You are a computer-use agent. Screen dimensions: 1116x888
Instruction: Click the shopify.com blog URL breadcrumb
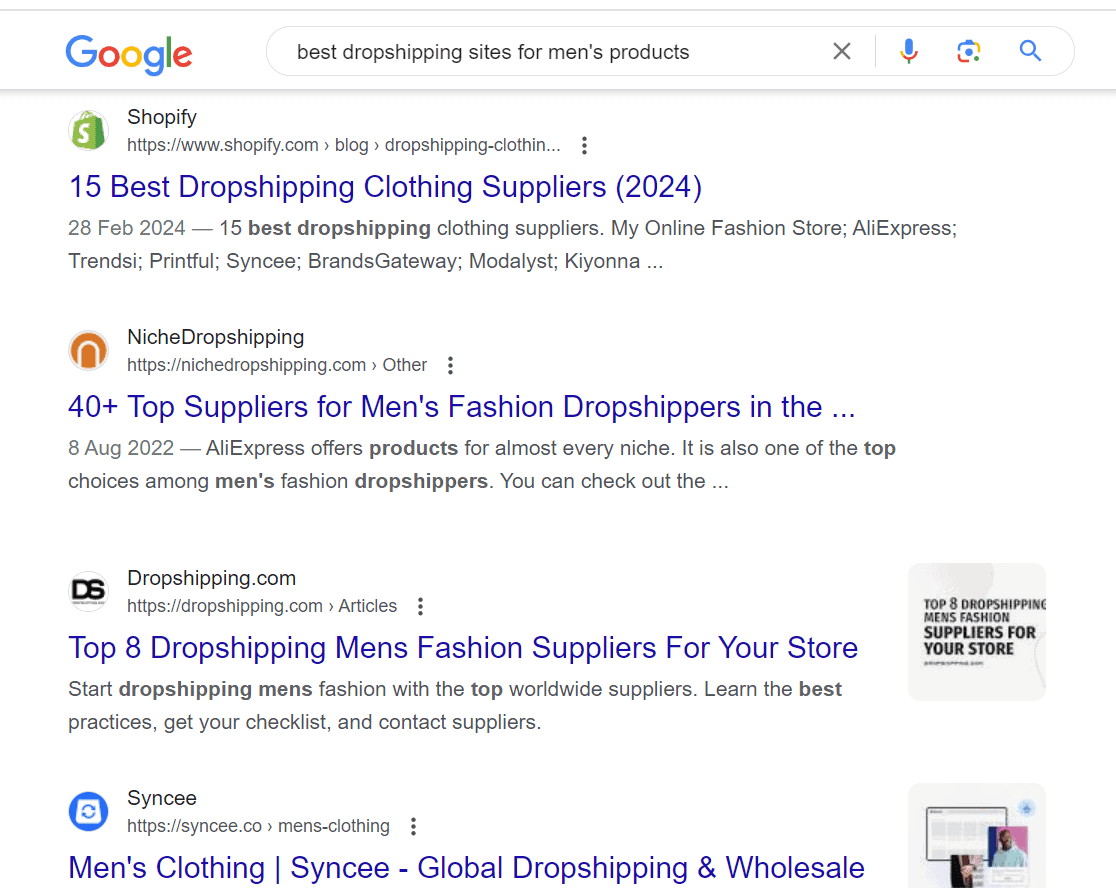click(x=344, y=145)
